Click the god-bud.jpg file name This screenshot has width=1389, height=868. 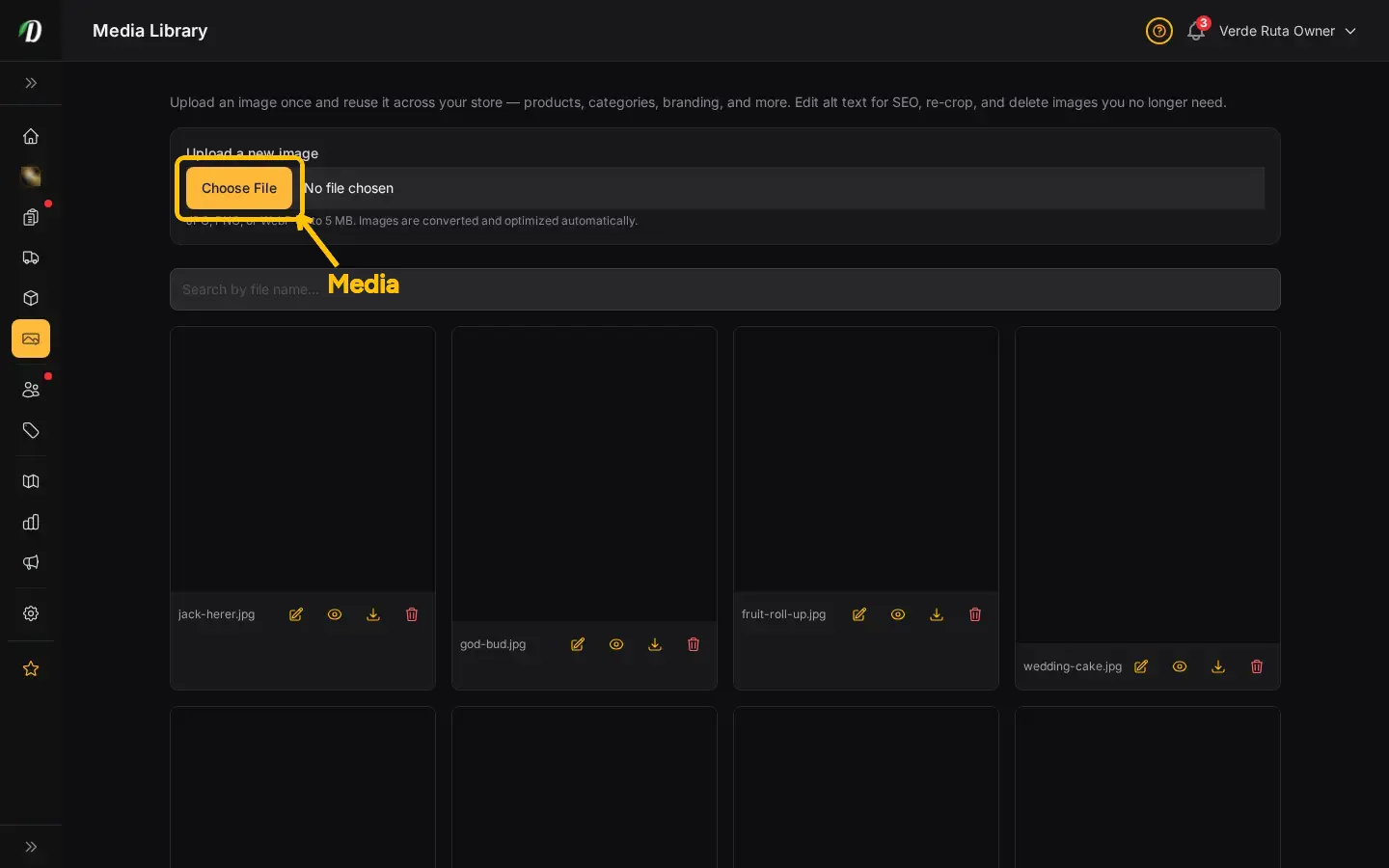493,644
